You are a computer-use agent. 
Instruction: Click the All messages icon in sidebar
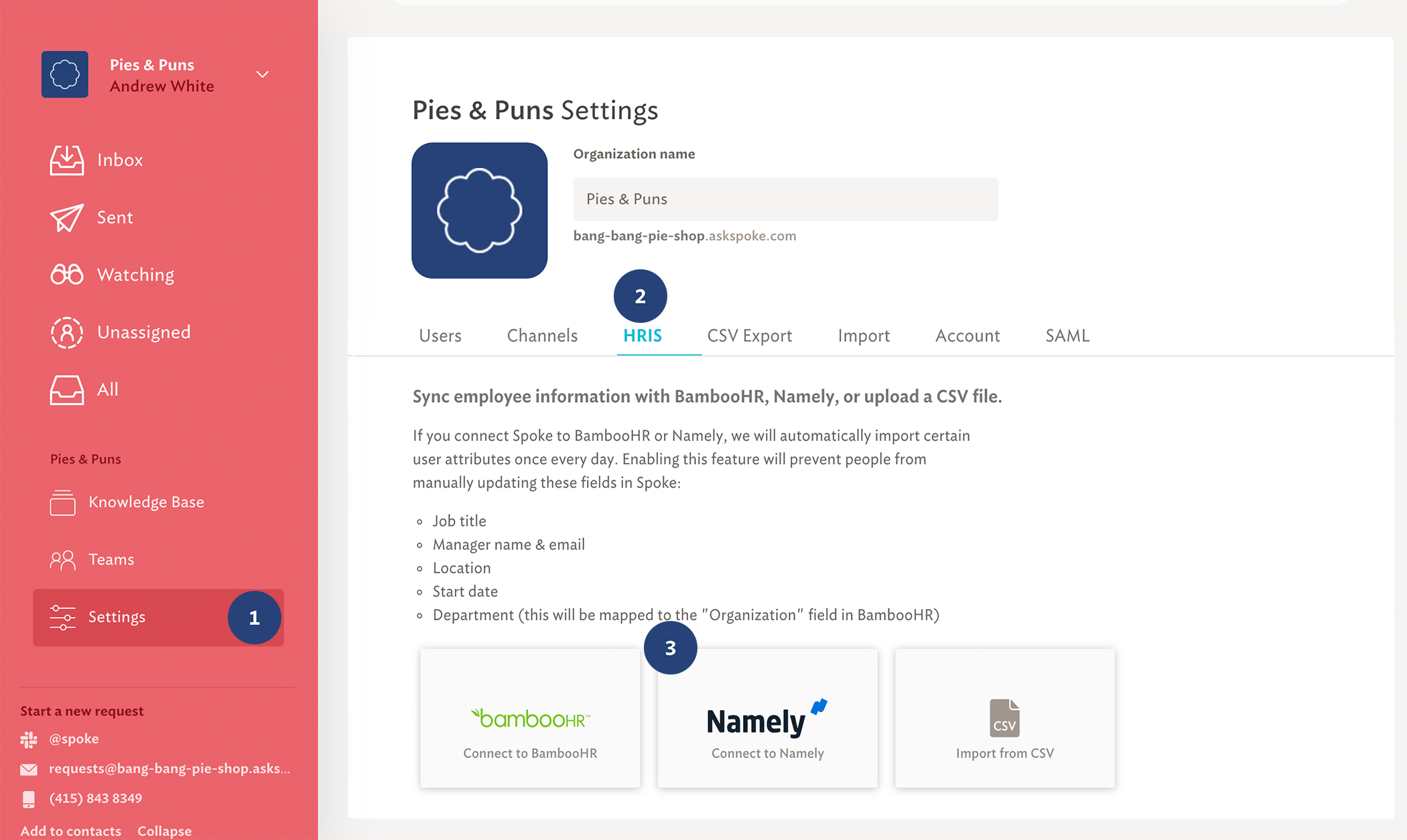click(x=66, y=389)
